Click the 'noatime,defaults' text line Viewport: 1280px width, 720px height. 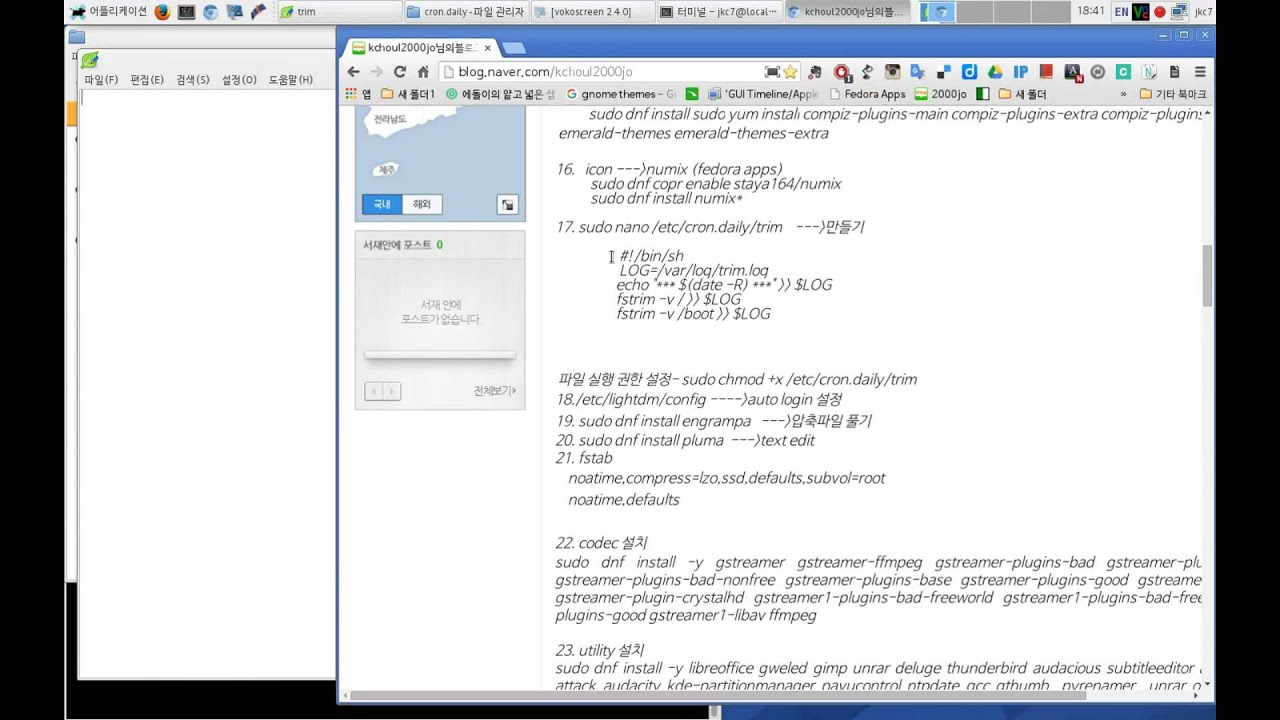point(624,499)
